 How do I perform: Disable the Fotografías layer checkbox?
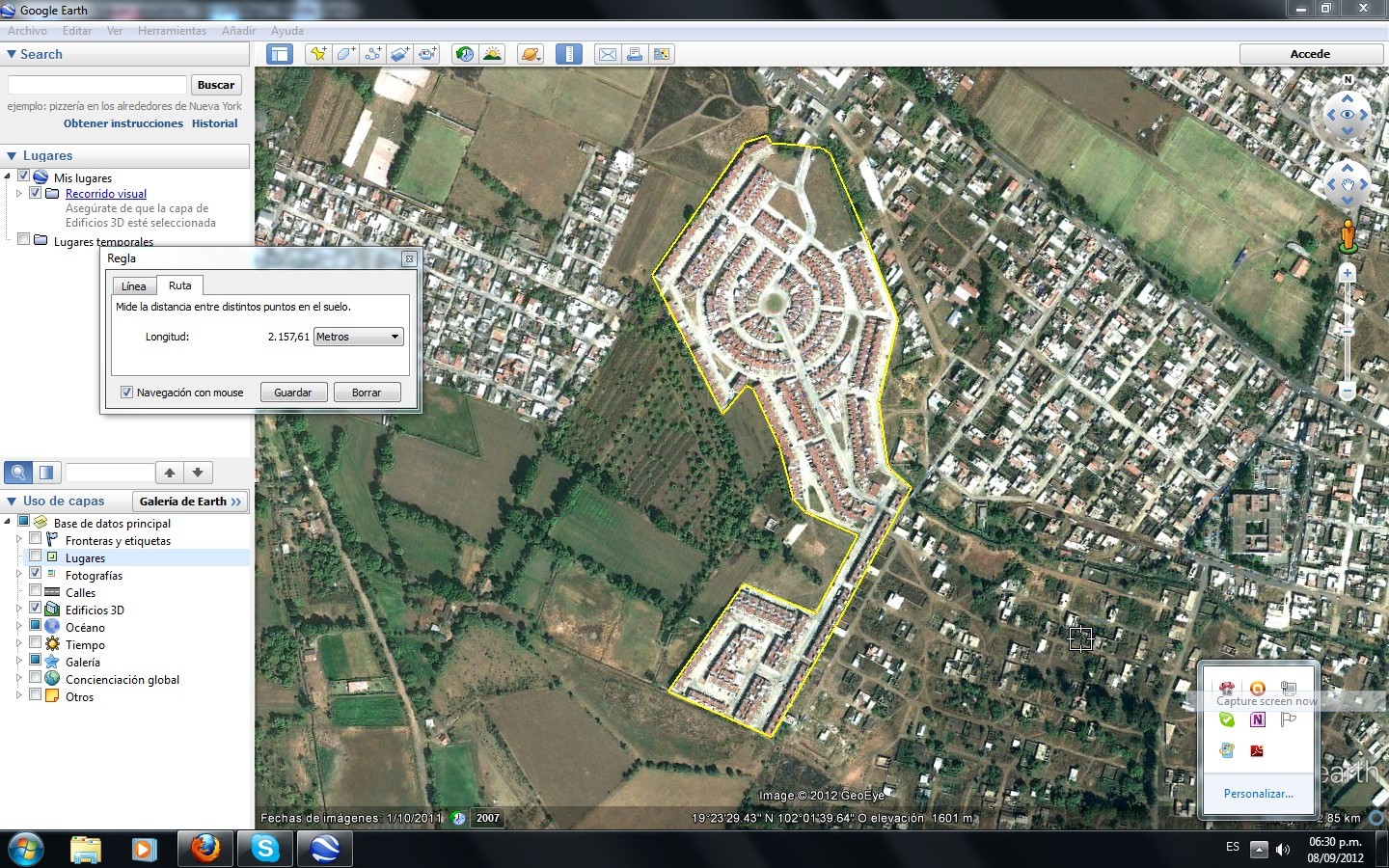pyautogui.click(x=35, y=575)
